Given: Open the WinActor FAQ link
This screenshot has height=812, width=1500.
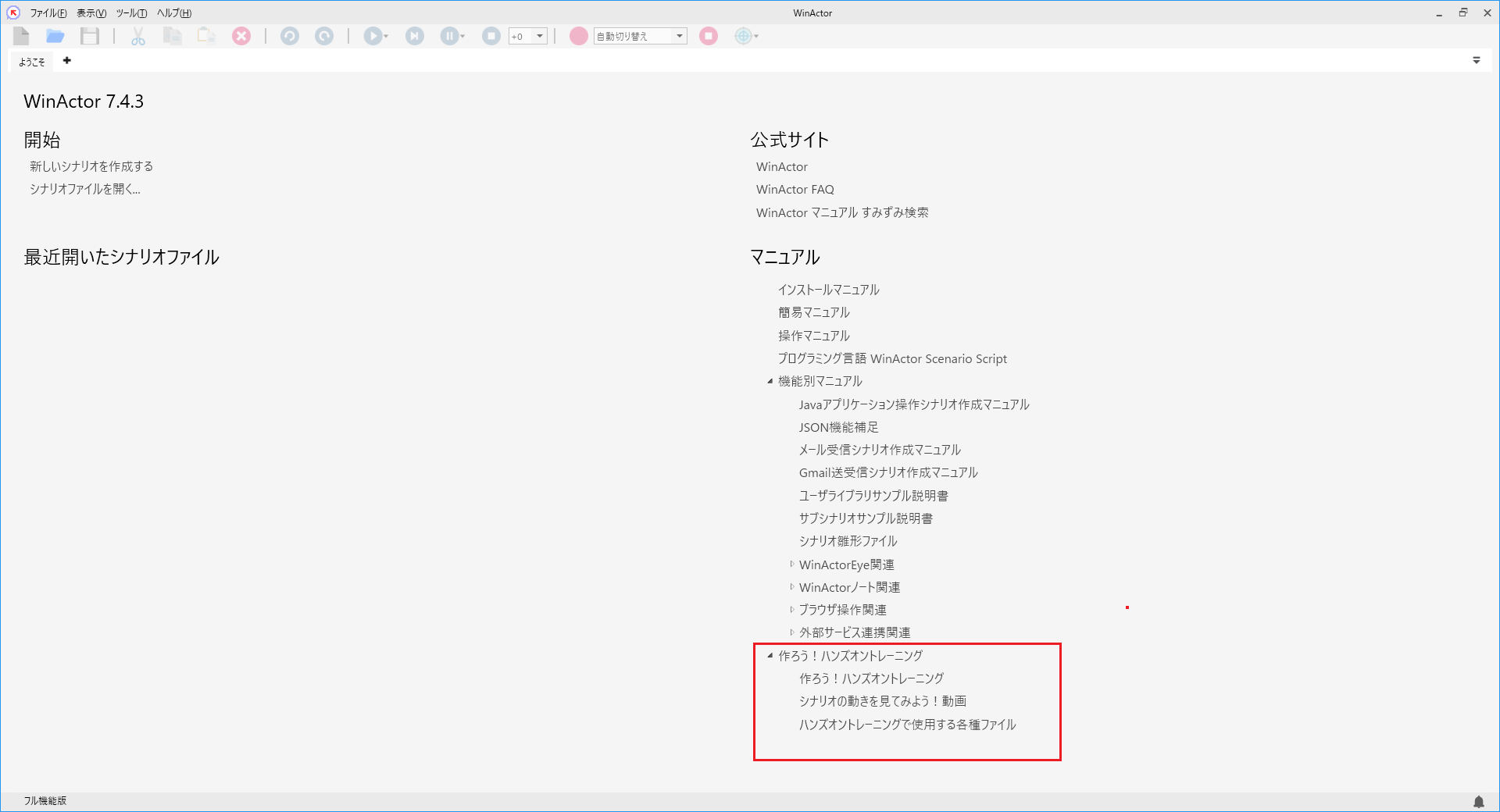Looking at the screenshot, I should [795, 190].
